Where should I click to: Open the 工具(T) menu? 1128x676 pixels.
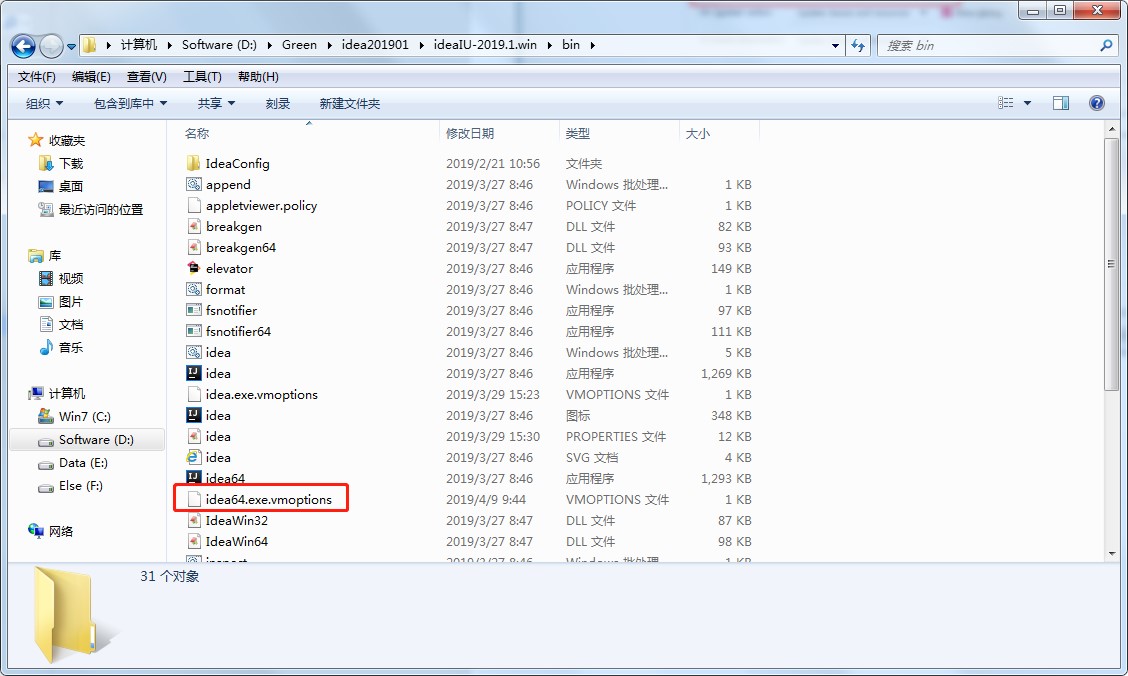pyautogui.click(x=202, y=76)
